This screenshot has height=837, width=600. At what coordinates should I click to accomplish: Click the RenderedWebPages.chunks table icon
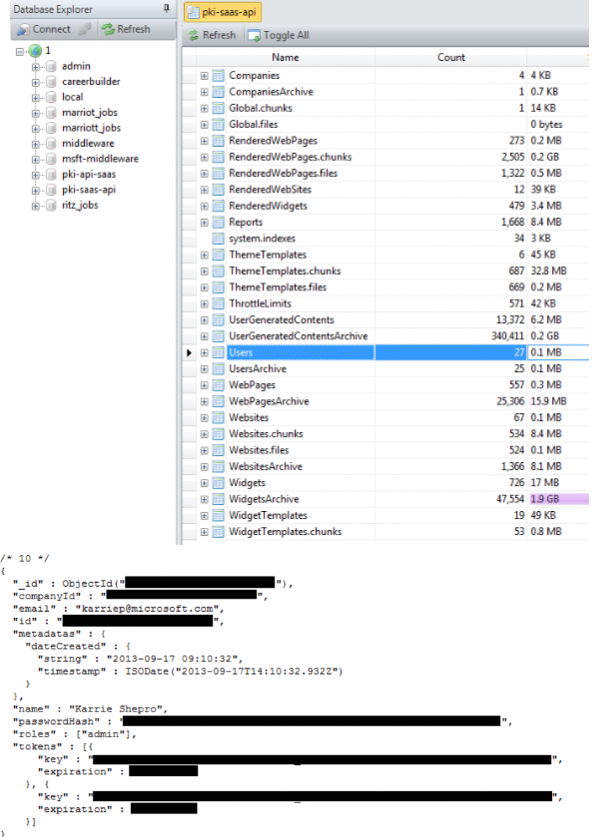[x=218, y=157]
